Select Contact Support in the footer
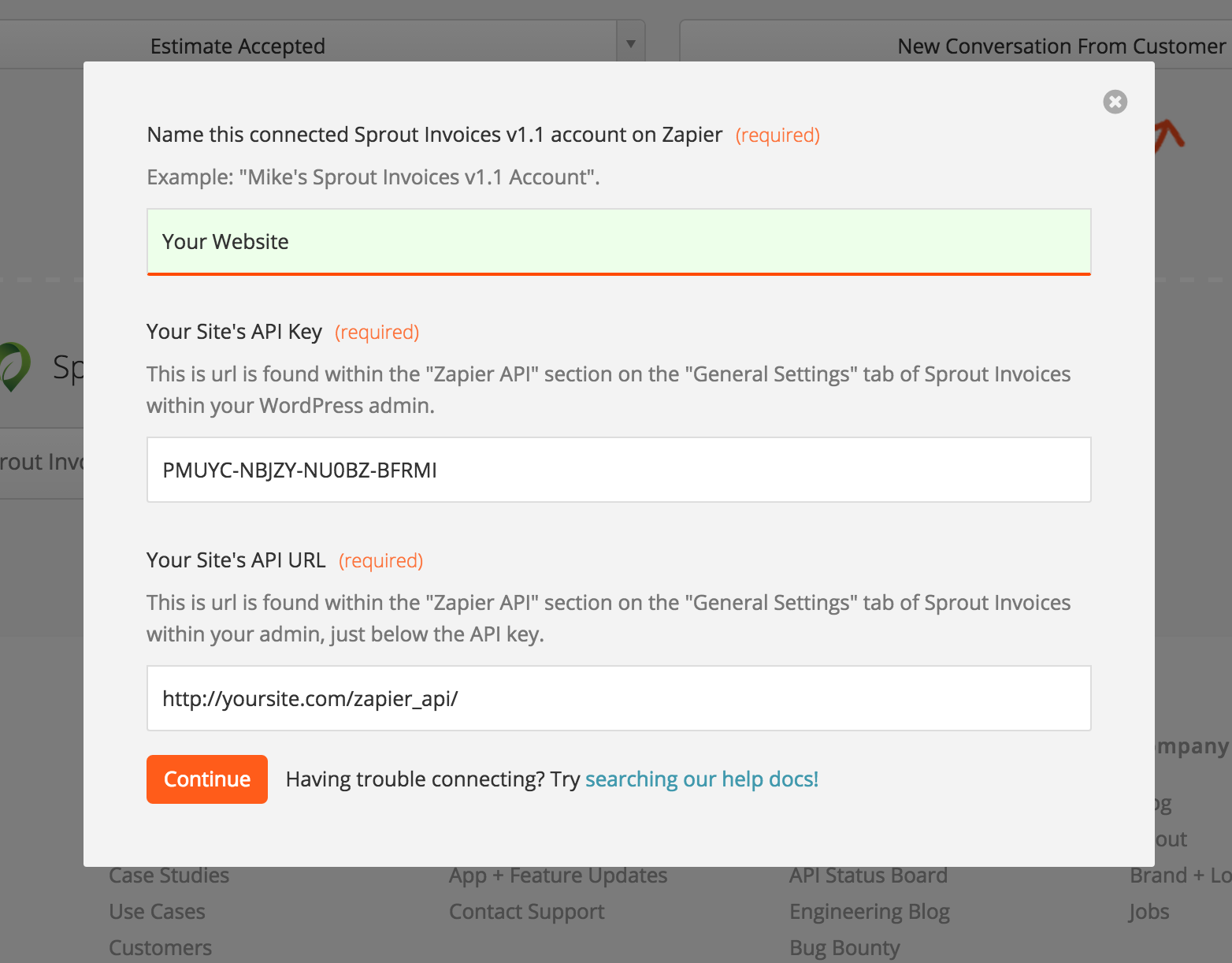This screenshot has height=963, width=1232. click(526, 912)
